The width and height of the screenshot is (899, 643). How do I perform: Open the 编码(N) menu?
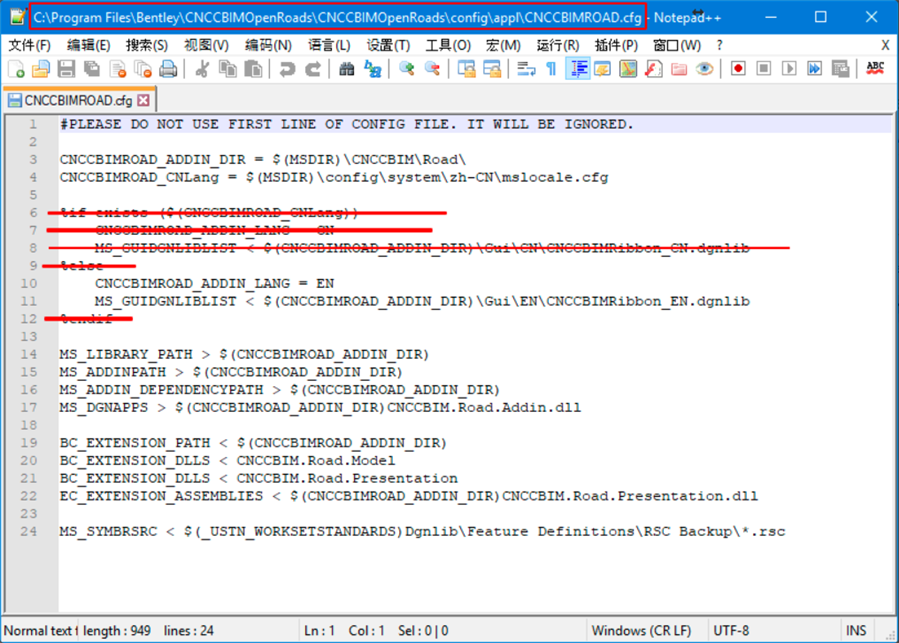pos(268,45)
